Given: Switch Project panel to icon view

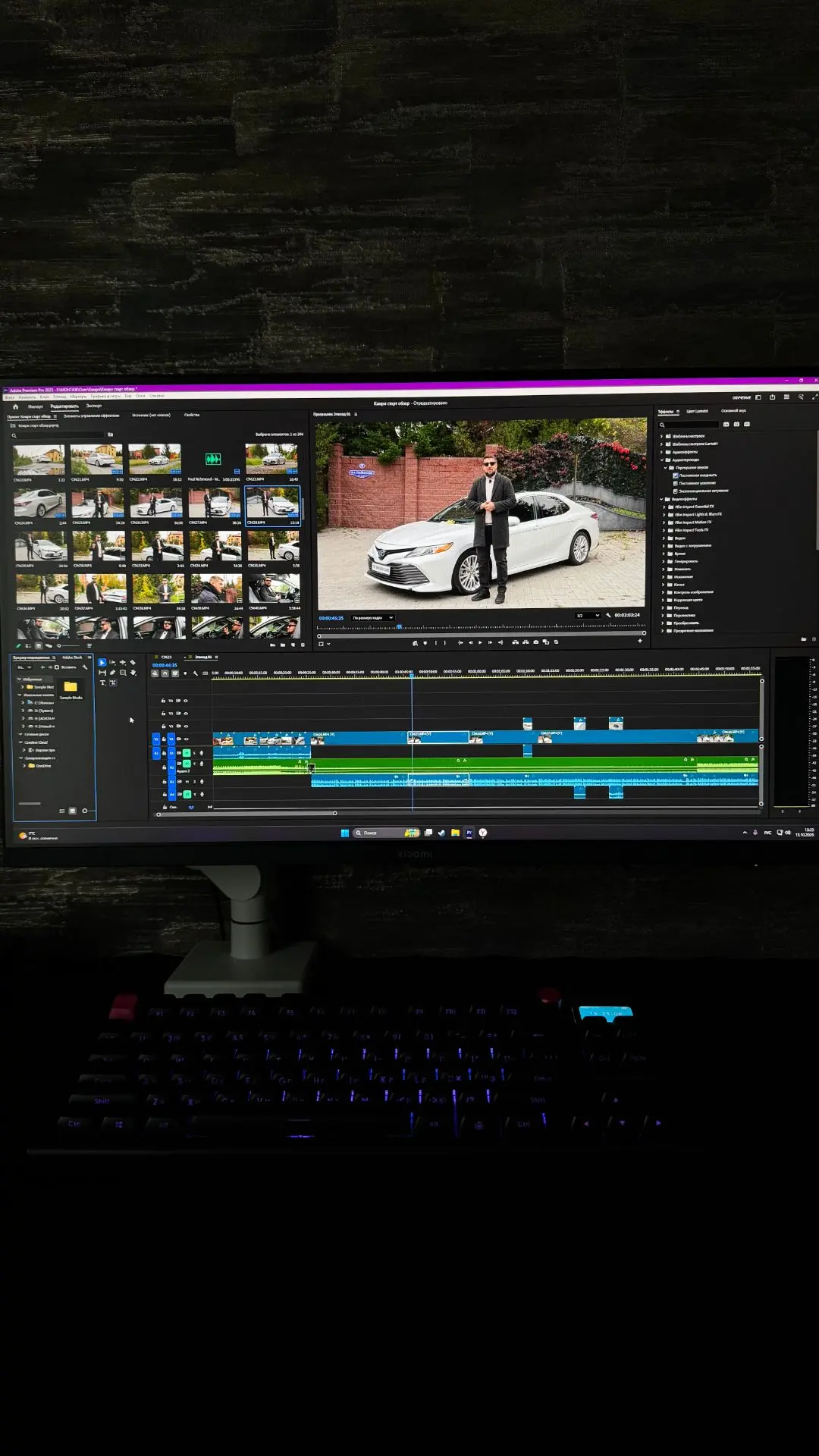Looking at the screenshot, I should click(x=39, y=646).
